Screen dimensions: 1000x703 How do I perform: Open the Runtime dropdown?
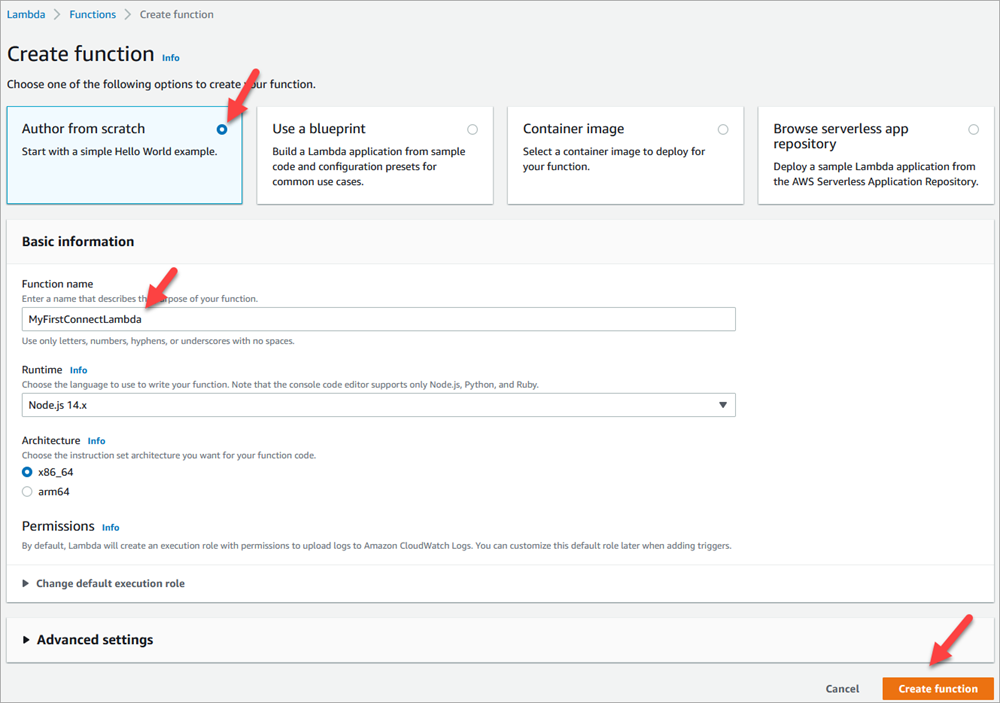pos(724,404)
